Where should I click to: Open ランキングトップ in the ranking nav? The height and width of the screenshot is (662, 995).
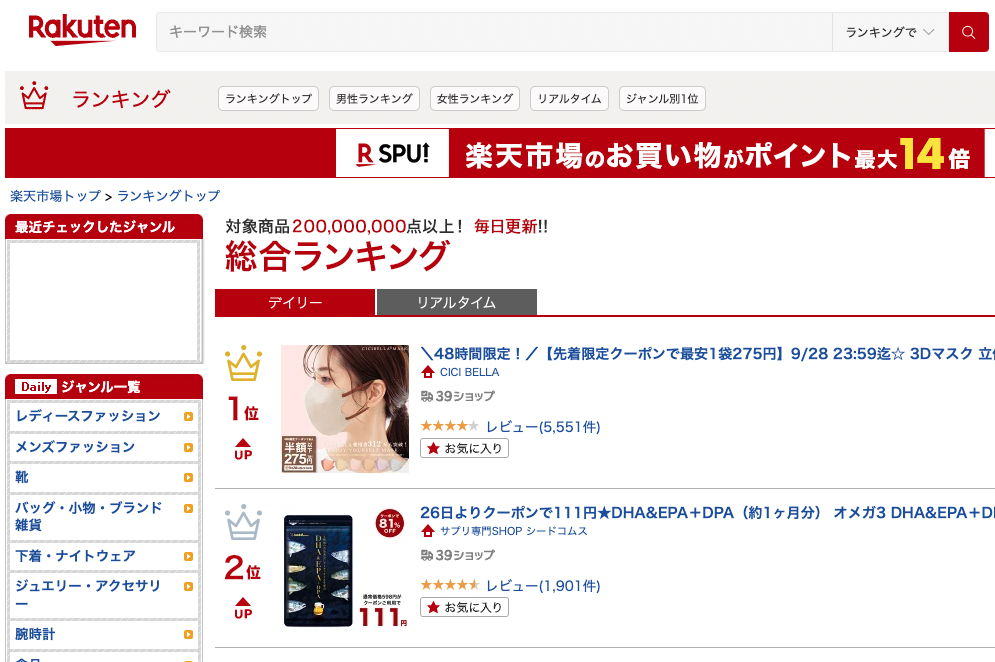coord(268,98)
